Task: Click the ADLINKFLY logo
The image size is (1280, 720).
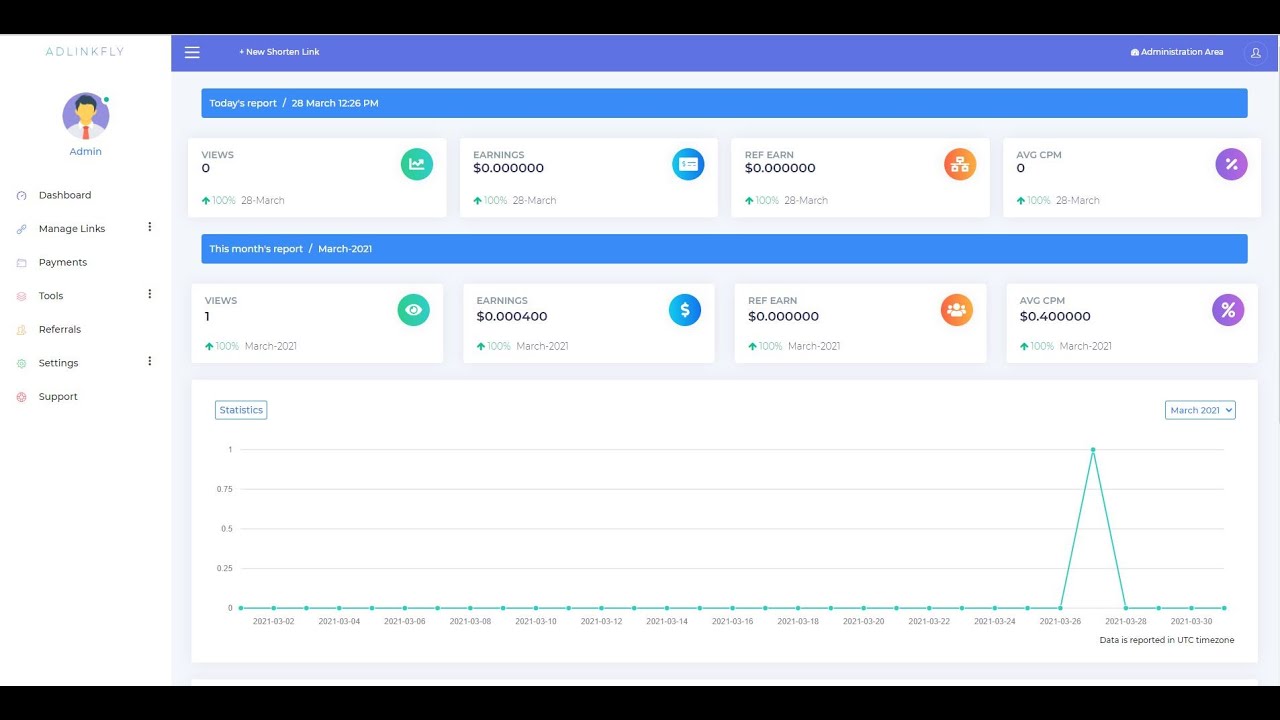Action: (85, 52)
